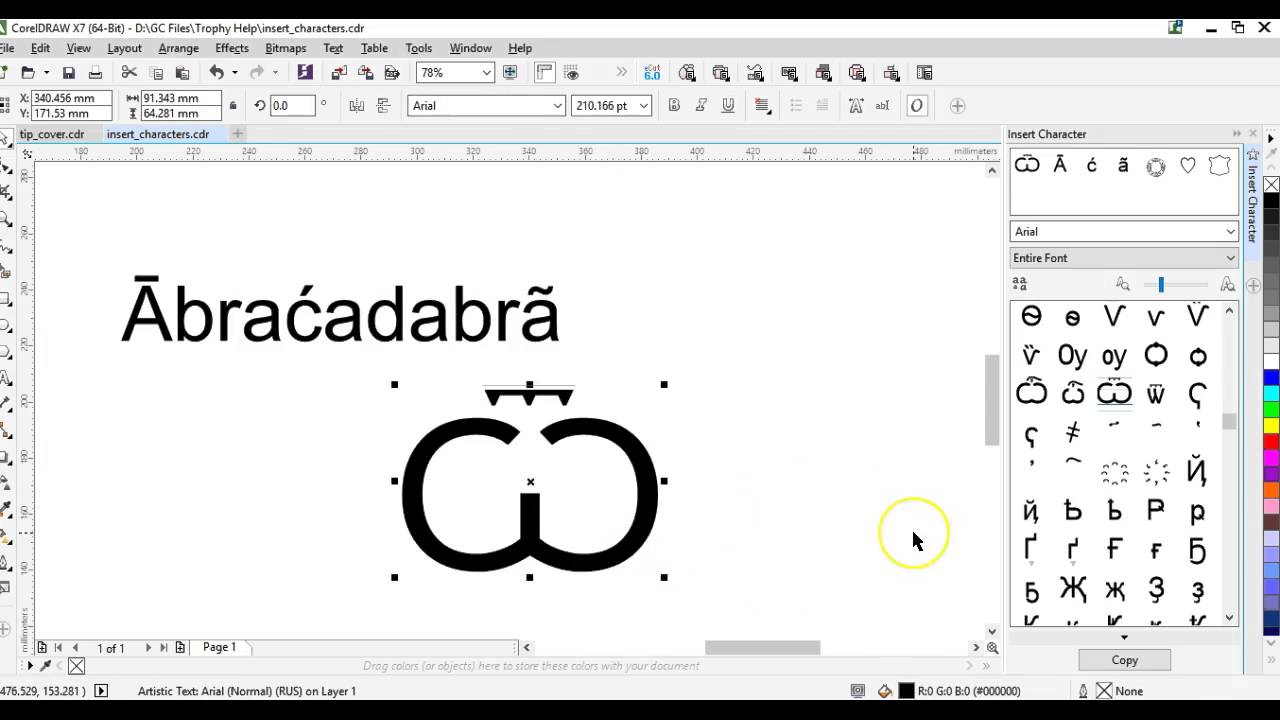Go to the last page in navigator
This screenshot has width=1280, height=720.
(164, 648)
